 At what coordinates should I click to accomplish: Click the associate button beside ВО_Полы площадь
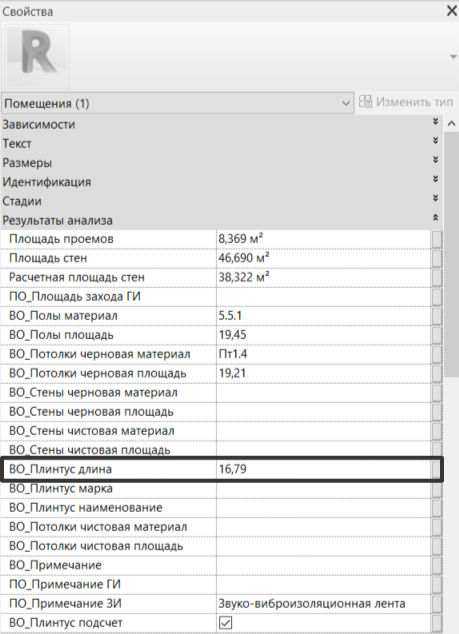click(x=437, y=335)
